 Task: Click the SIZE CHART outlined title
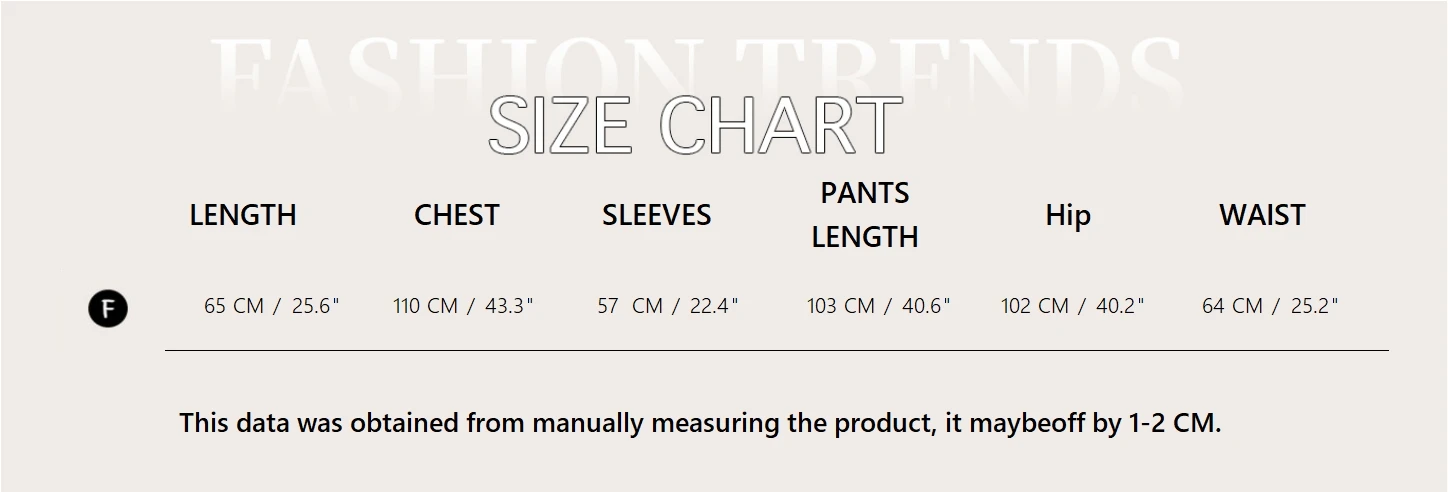click(695, 126)
